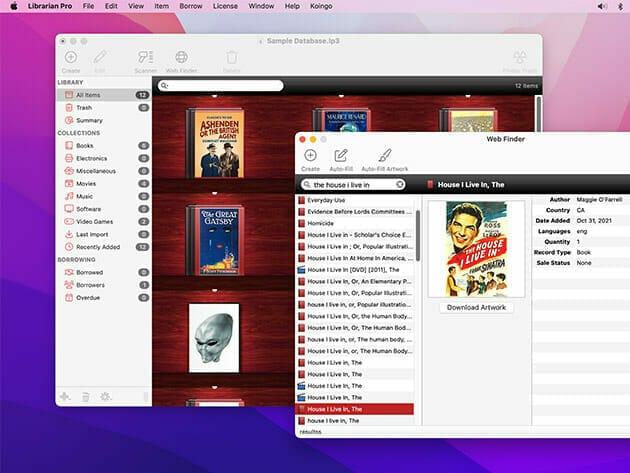This screenshot has width=630, height=473.
Task: Click Create in the Web Finder window
Action: pyautogui.click(x=310, y=156)
